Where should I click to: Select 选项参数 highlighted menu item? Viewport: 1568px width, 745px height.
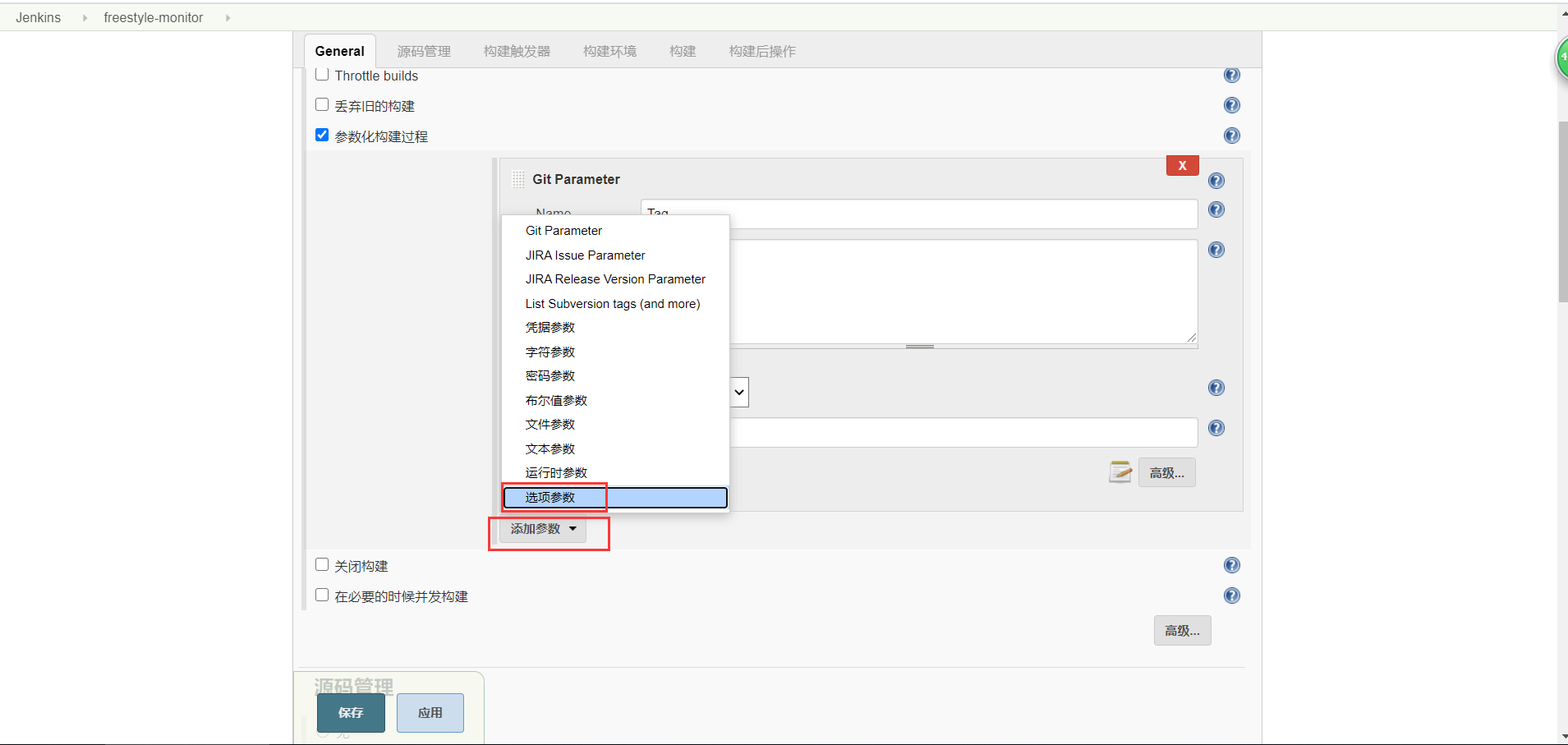pos(615,498)
